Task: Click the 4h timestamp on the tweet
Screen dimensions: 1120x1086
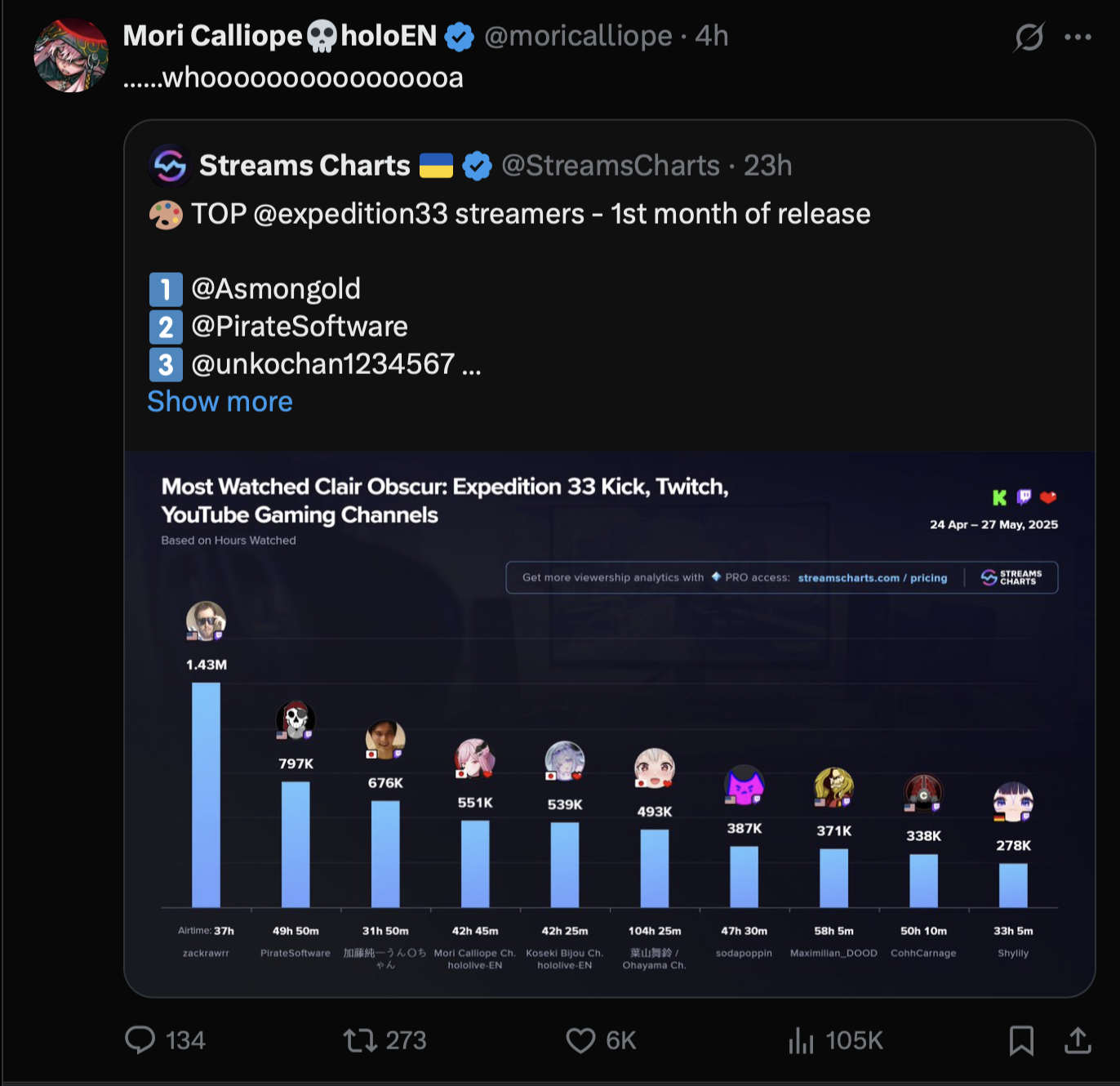Action: [712, 36]
